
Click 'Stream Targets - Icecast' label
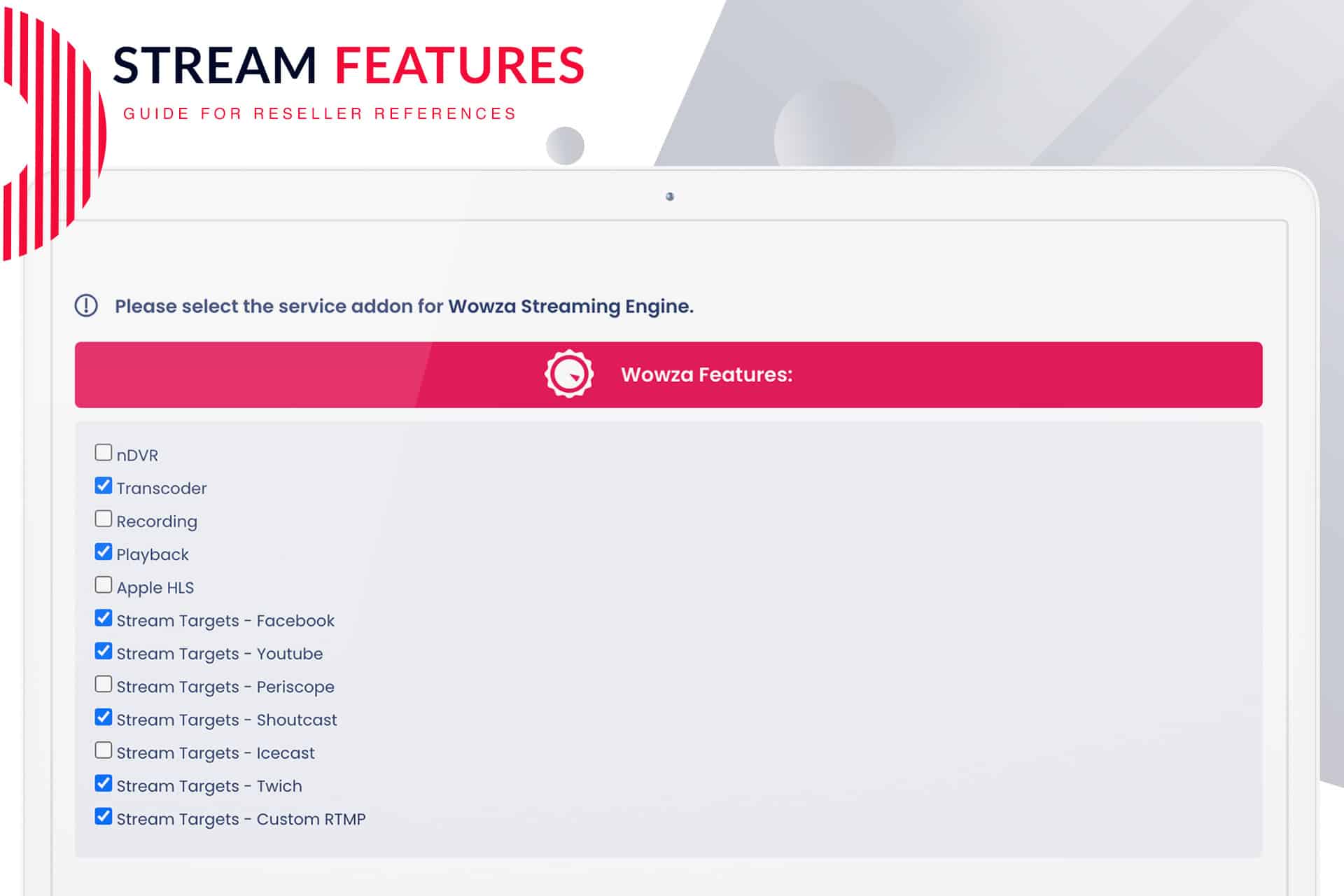point(216,753)
